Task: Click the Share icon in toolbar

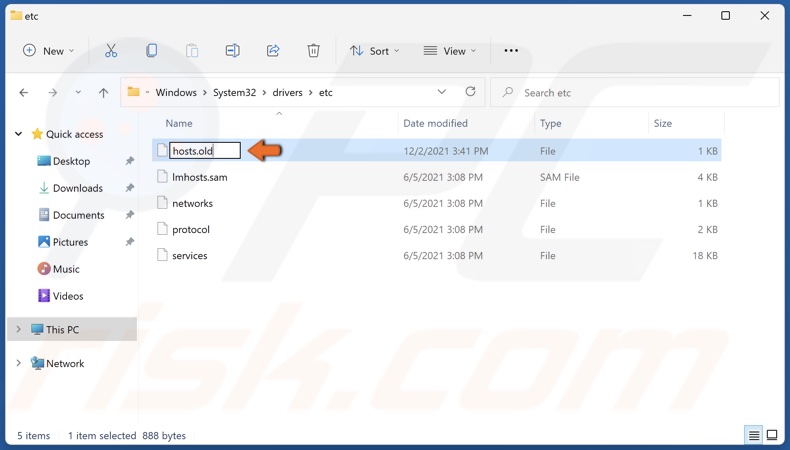Action: tap(273, 51)
